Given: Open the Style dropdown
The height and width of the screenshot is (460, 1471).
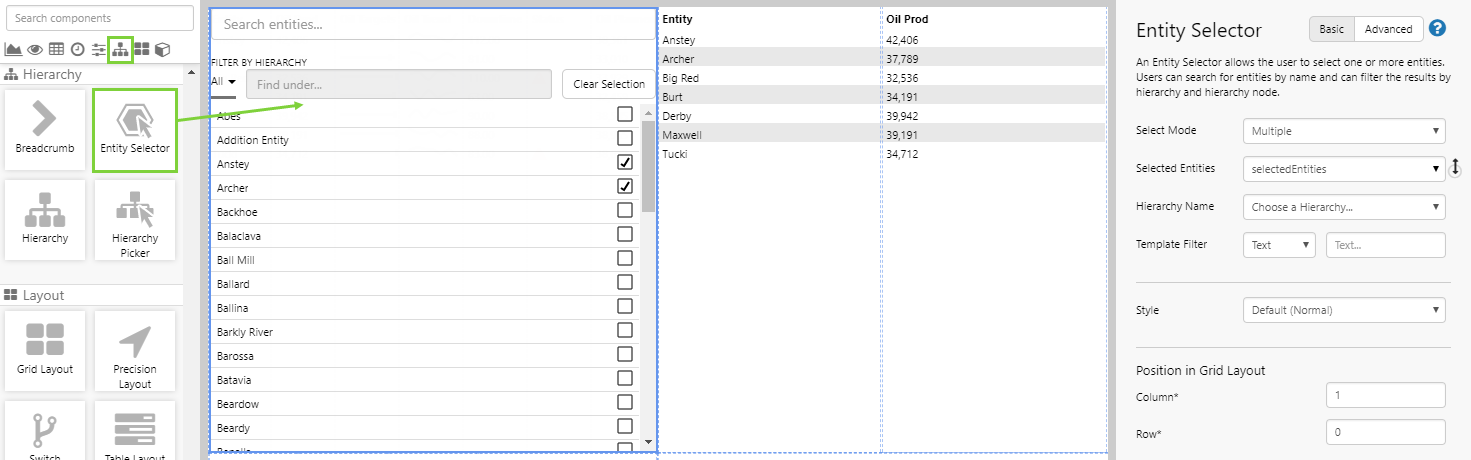Looking at the screenshot, I should coord(1344,310).
